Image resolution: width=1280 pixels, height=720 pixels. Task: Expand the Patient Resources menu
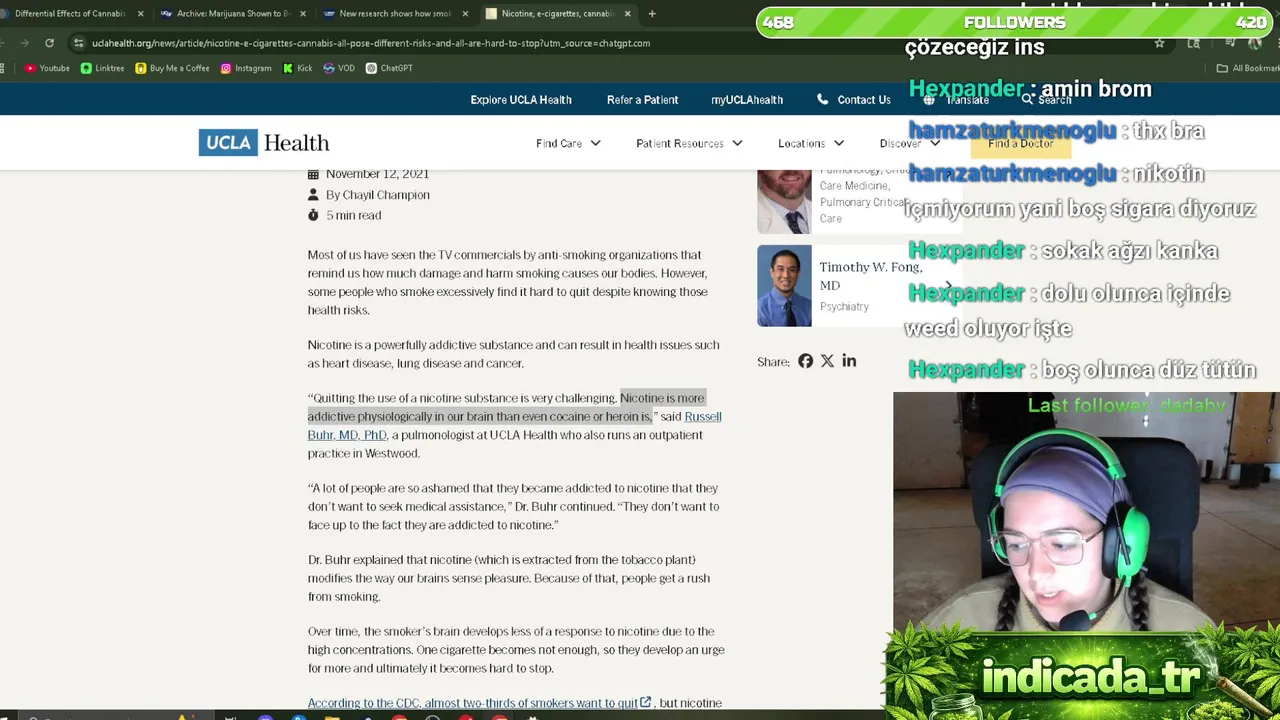689,143
